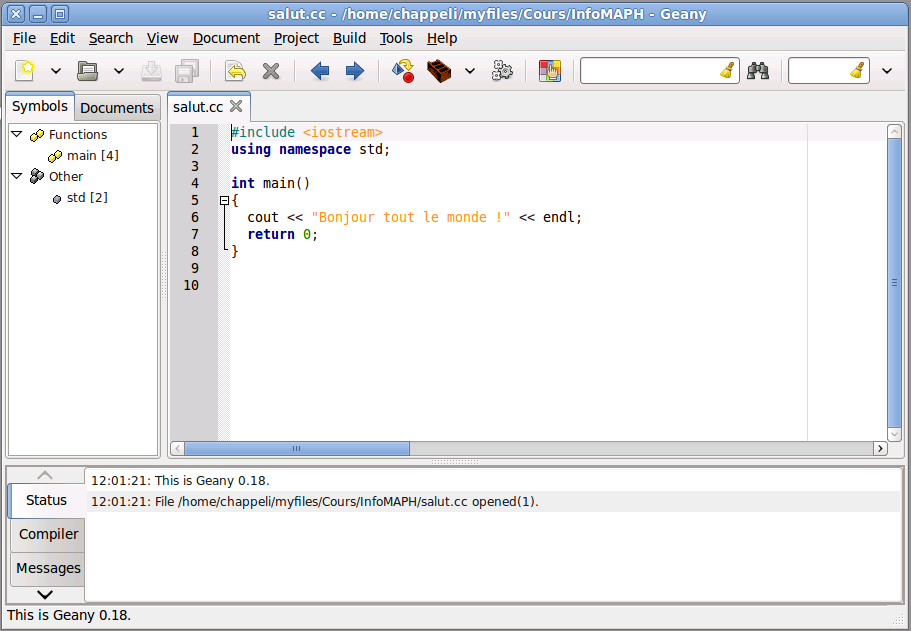The width and height of the screenshot is (911, 631).
Task: Close current file with the toolbar X icon
Action: 271,71
